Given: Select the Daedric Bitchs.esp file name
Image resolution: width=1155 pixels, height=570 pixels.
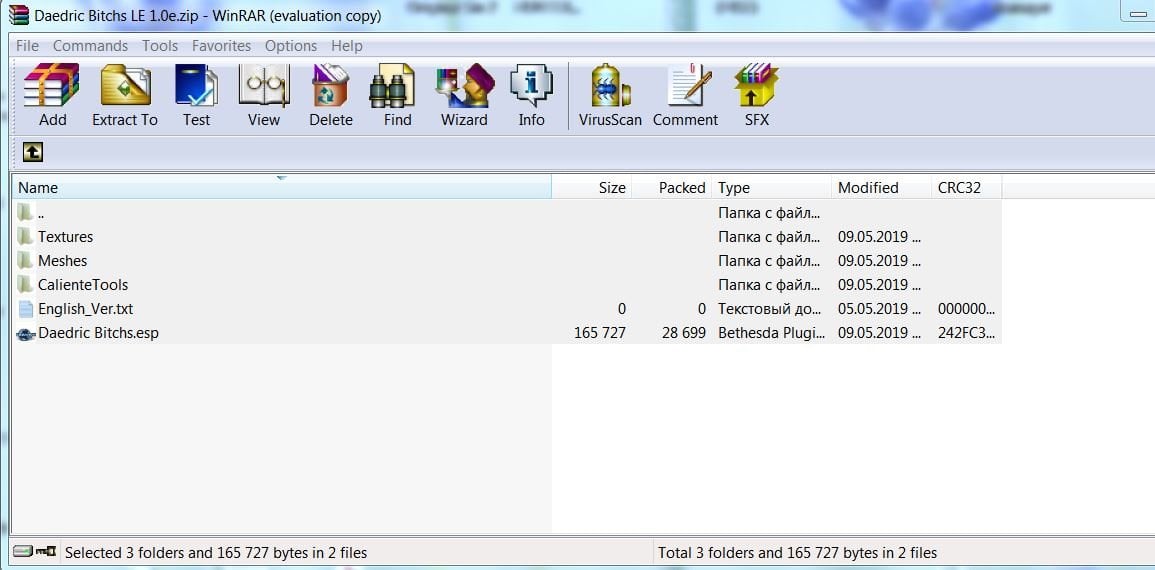Looking at the screenshot, I should pyautogui.click(x=98, y=333).
